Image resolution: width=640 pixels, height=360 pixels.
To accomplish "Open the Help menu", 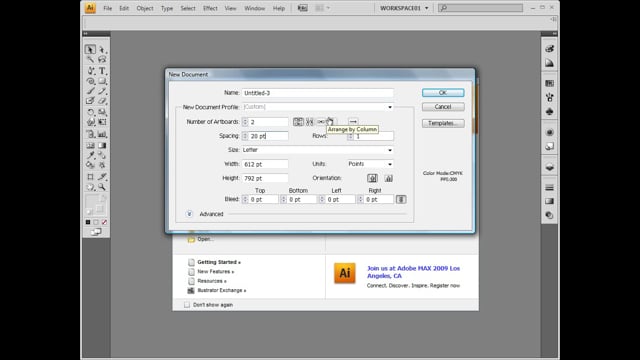I will (x=279, y=8).
